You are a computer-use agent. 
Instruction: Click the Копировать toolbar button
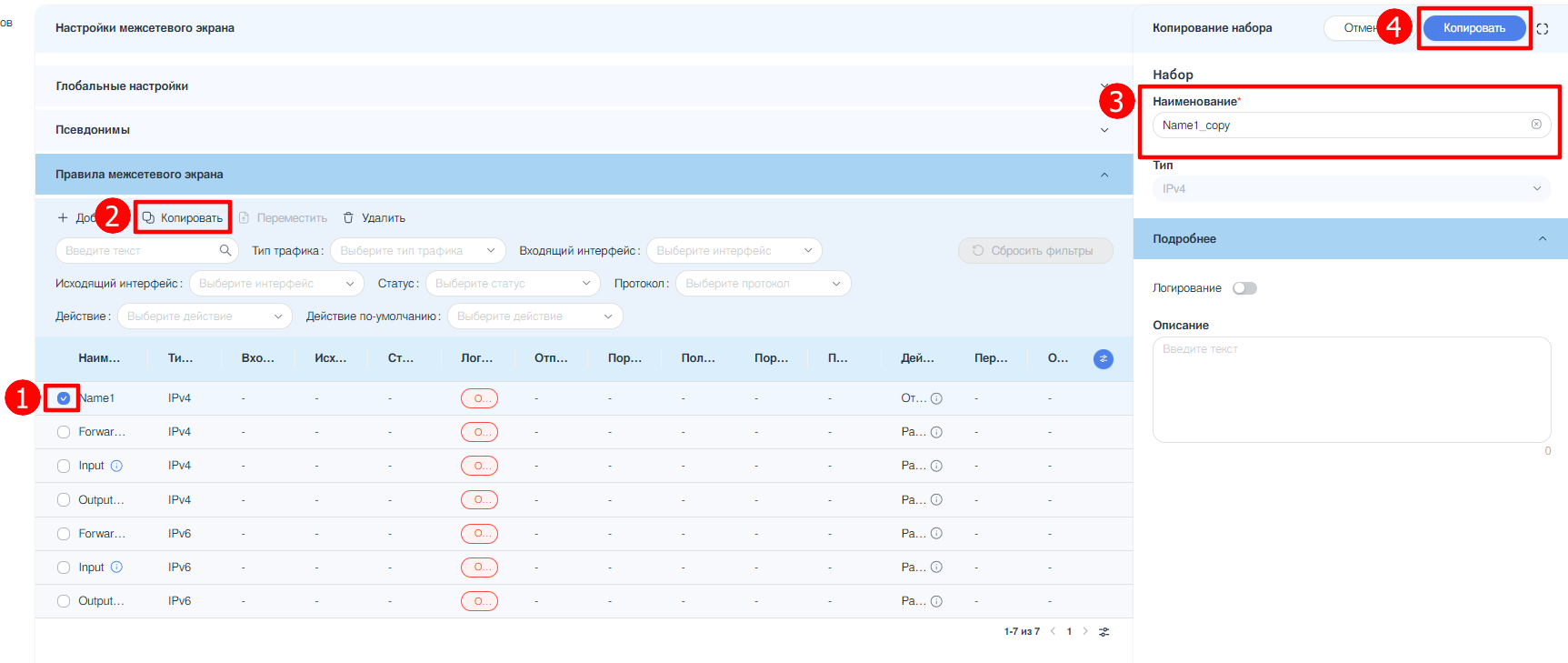183,218
